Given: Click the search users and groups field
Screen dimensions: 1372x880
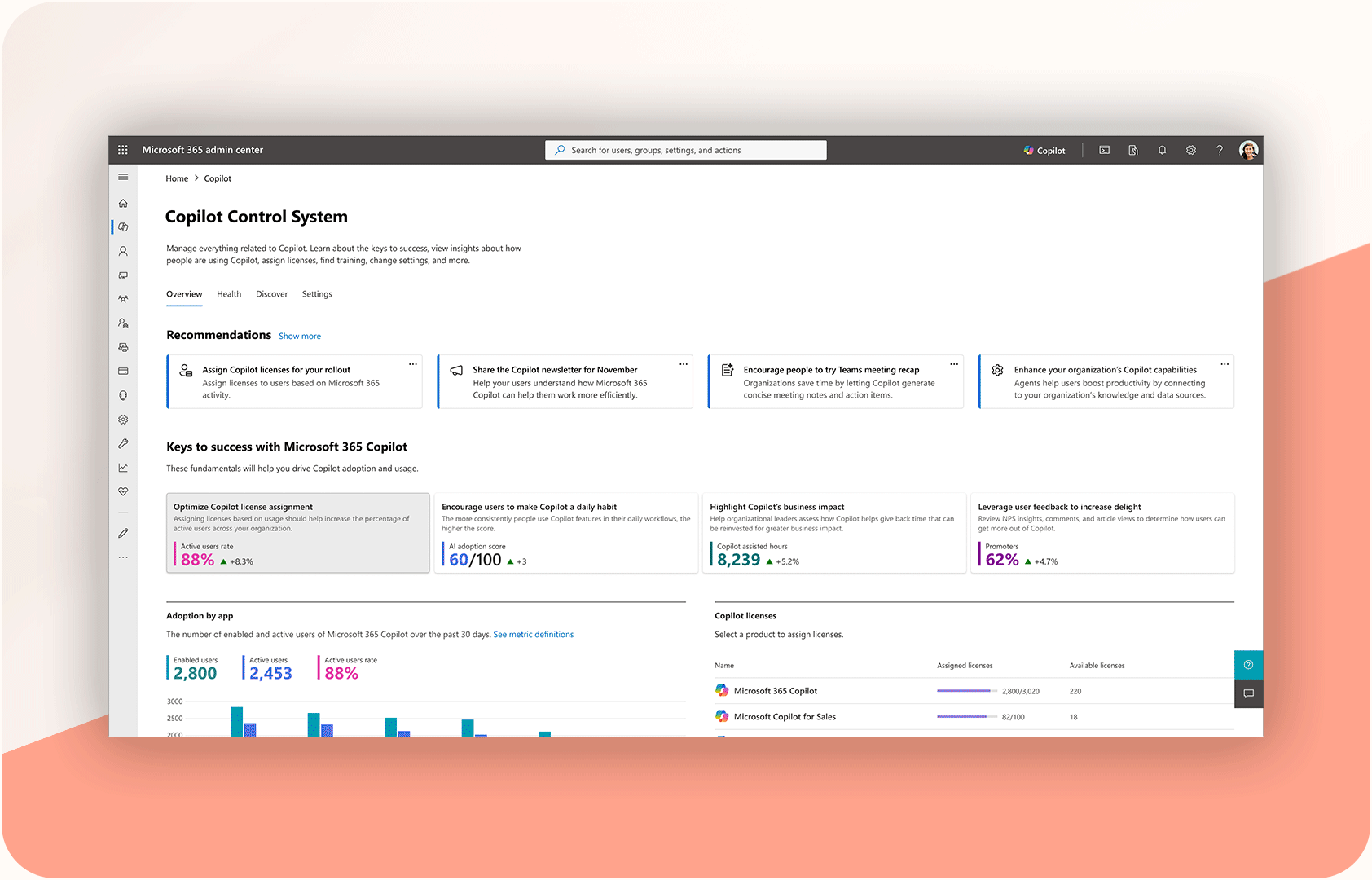Looking at the screenshot, I should [686, 151].
